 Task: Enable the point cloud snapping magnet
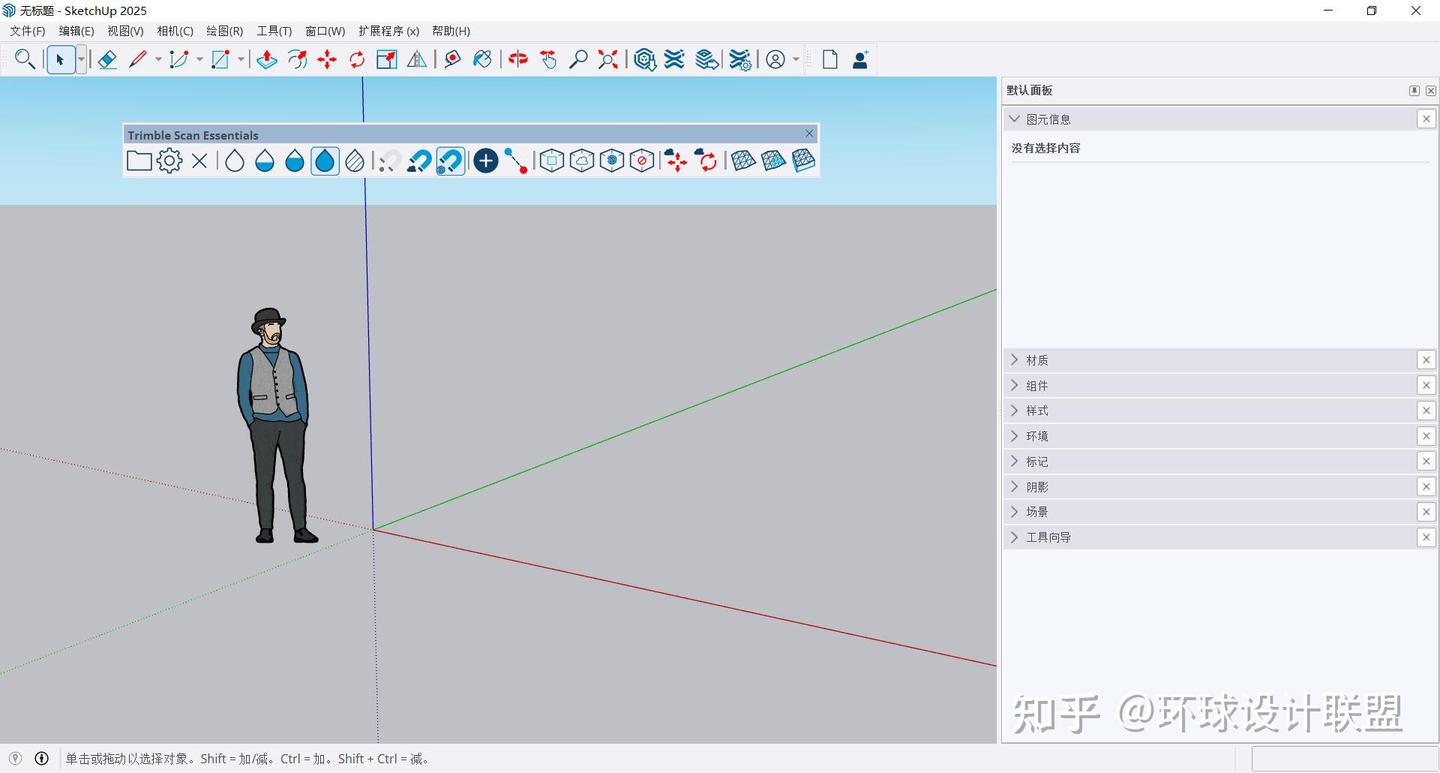coord(419,160)
